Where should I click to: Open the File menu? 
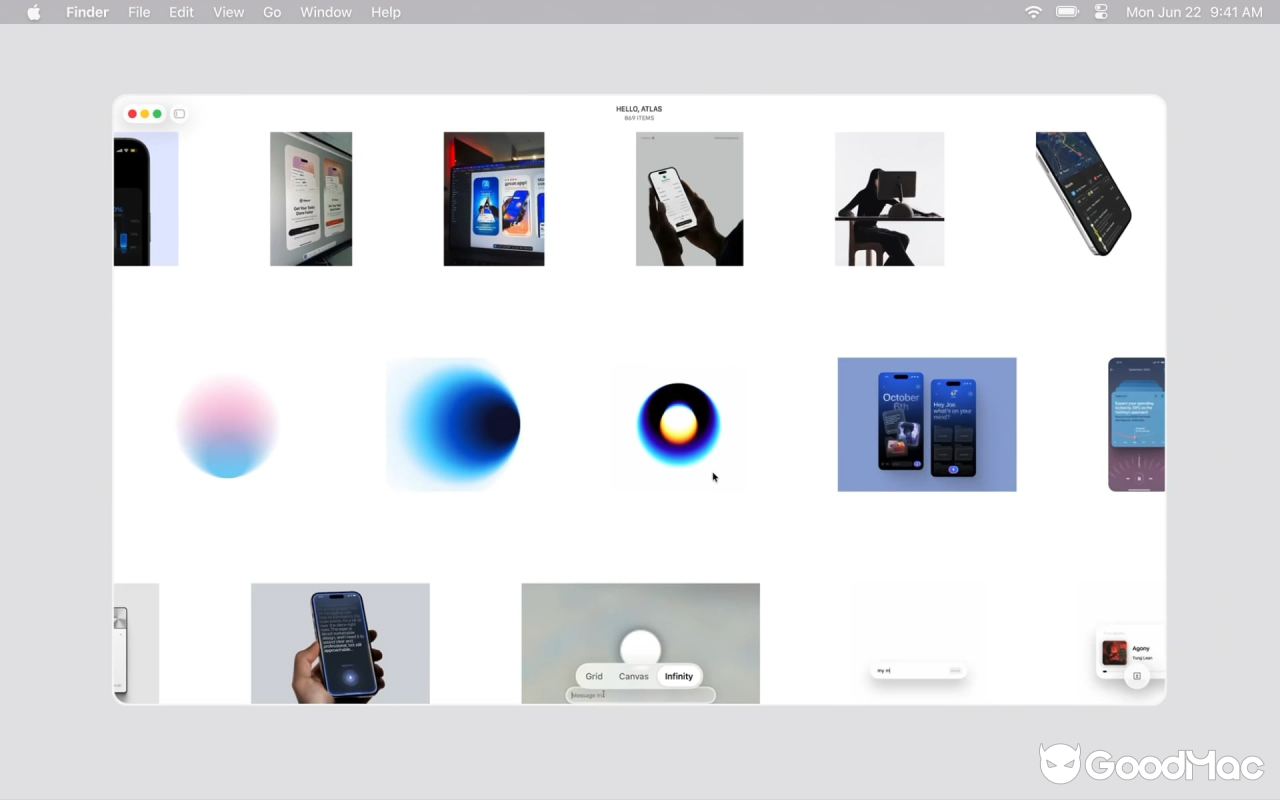coord(139,12)
